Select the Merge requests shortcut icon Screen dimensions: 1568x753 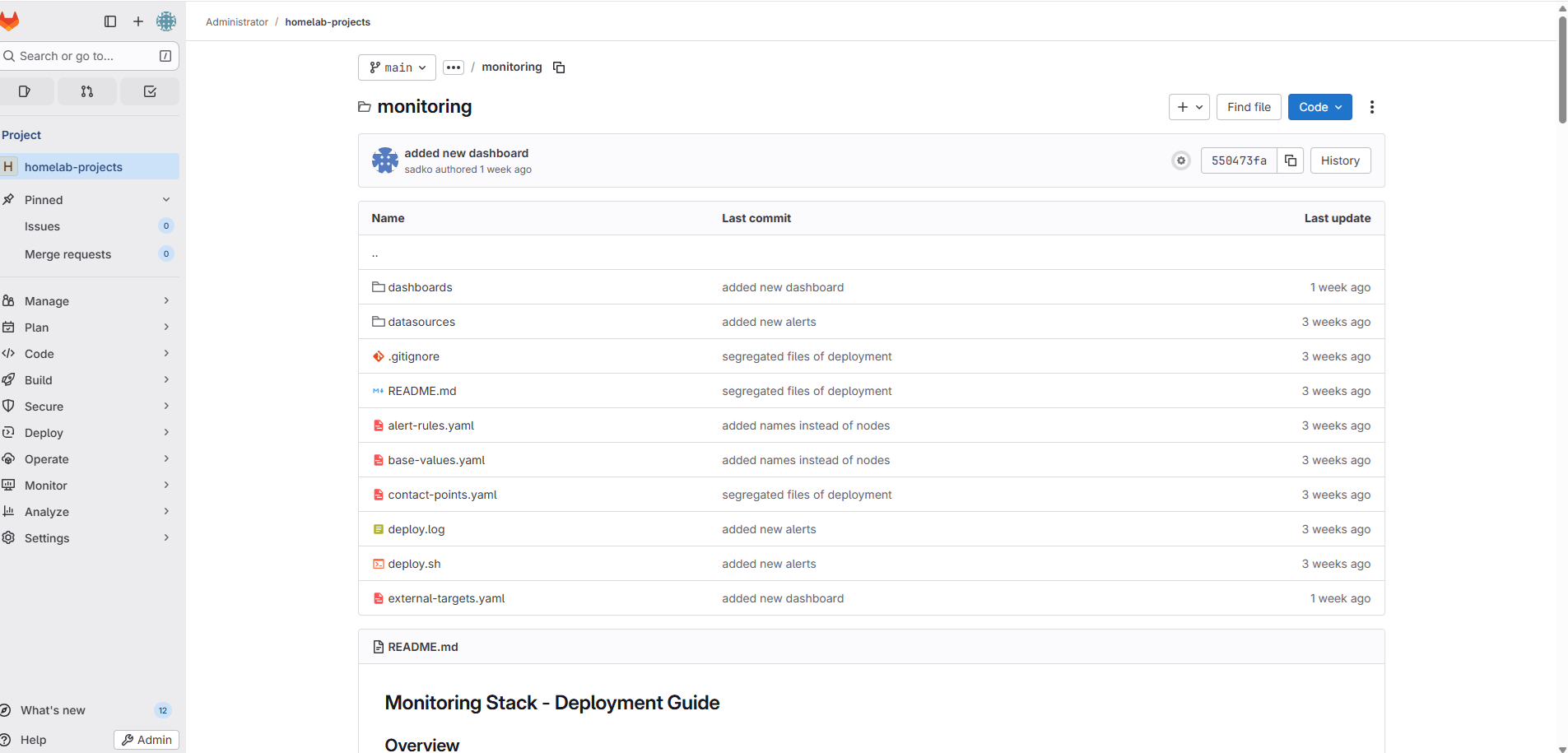pyautogui.click(x=86, y=91)
